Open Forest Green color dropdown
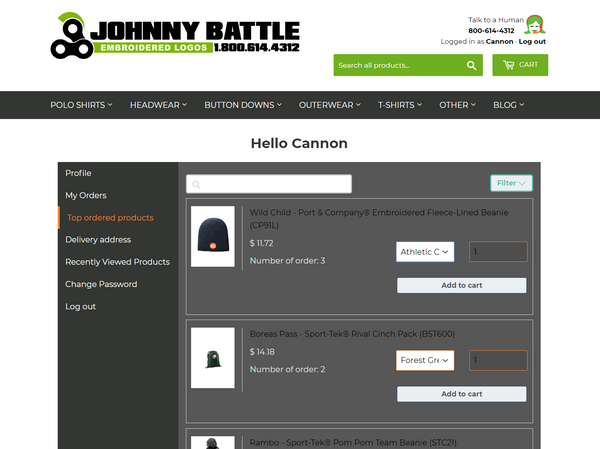The image size is (600, 449). point(425,360)
